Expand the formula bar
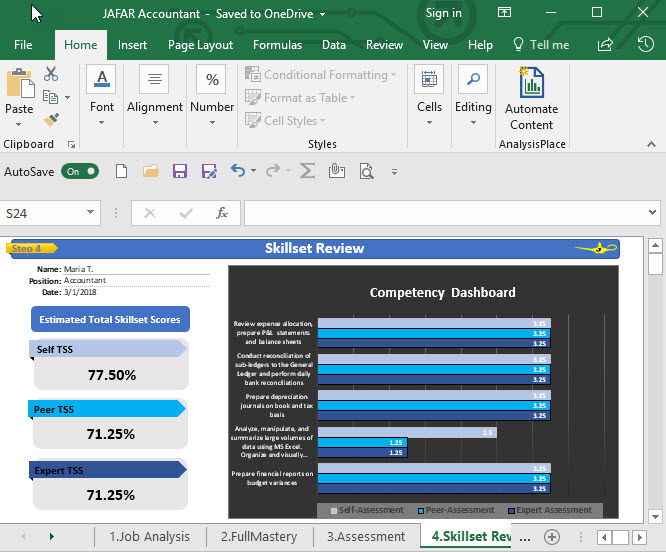The height and width of the screenshot is (552, 666). (x=654, y=213)
